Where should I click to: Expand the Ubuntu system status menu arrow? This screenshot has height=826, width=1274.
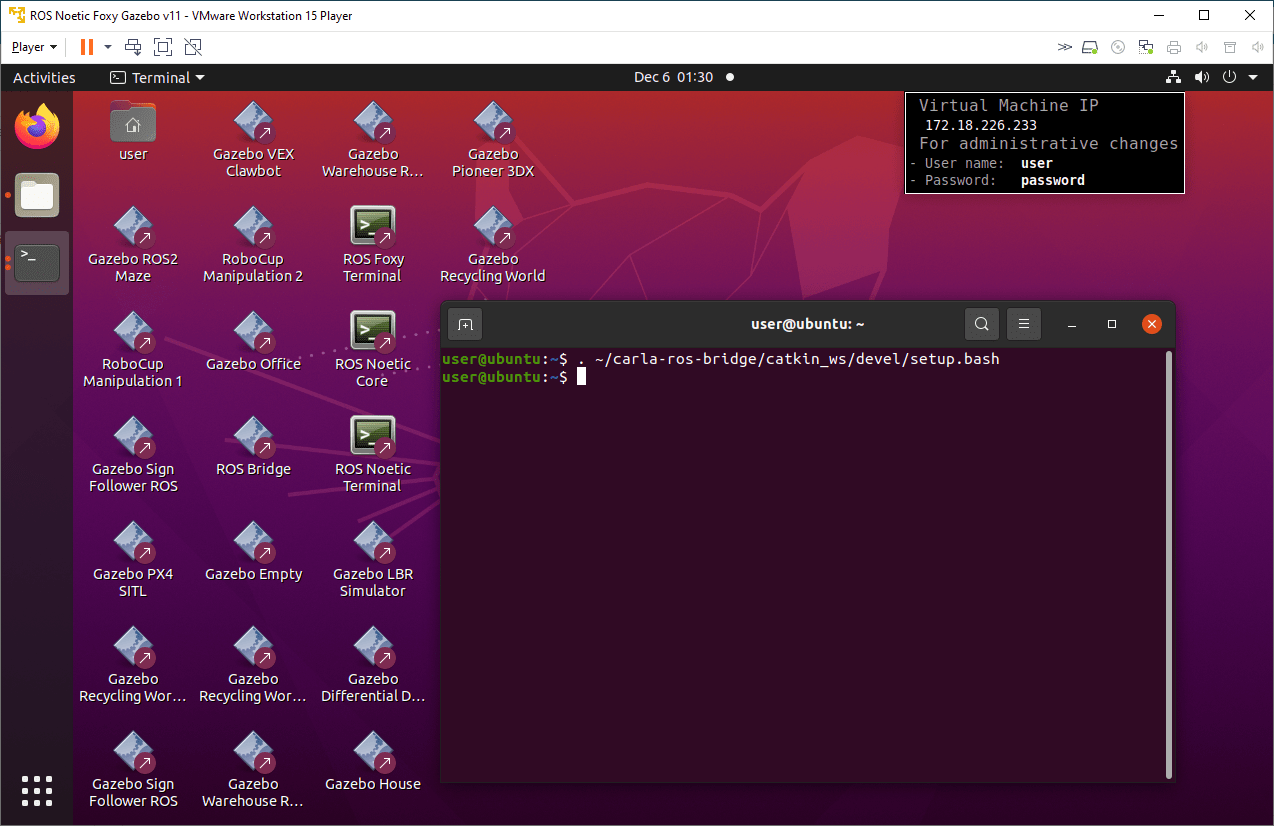(1253, 77)
